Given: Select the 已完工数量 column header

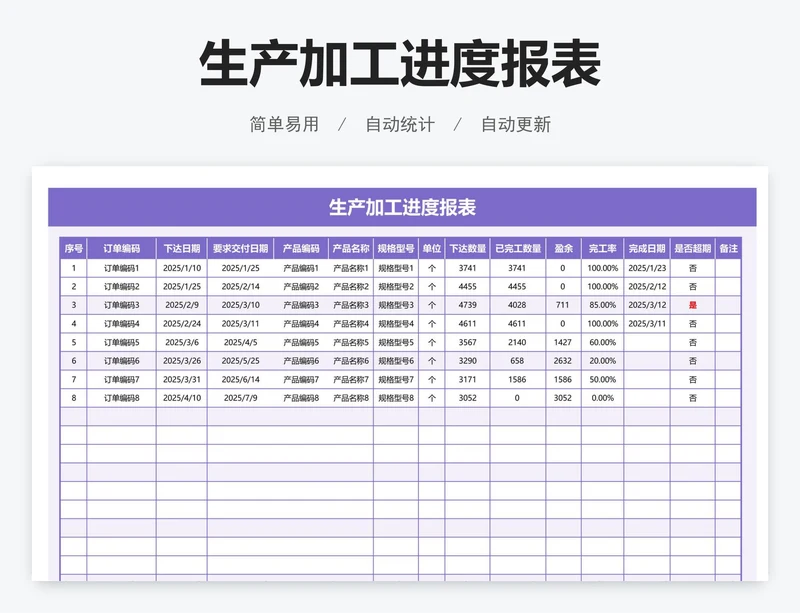Looking at the screenshot, I should pos(518,249).
